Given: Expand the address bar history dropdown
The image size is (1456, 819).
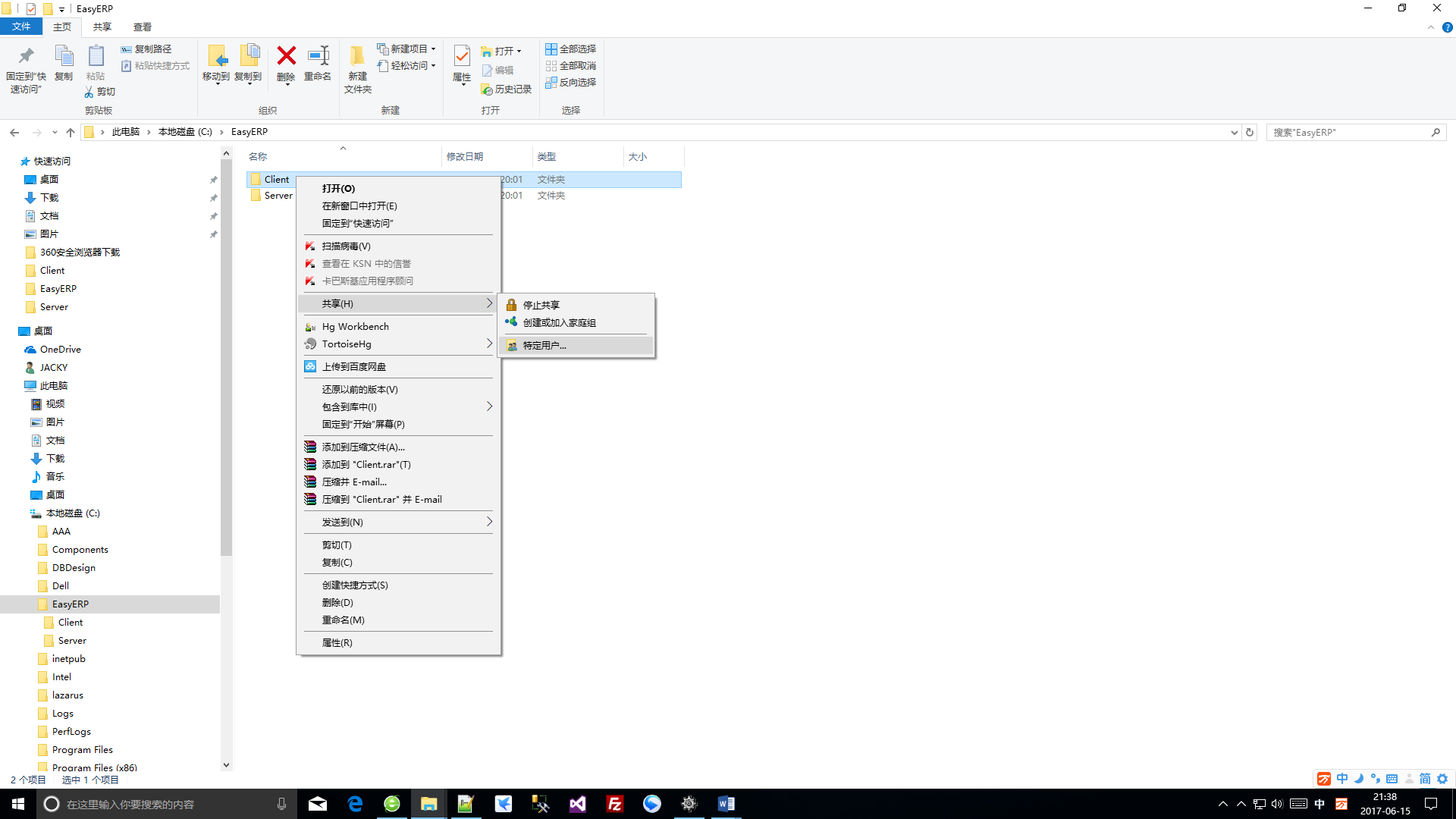Looking at the screenshot, I should pos(1234,132).
